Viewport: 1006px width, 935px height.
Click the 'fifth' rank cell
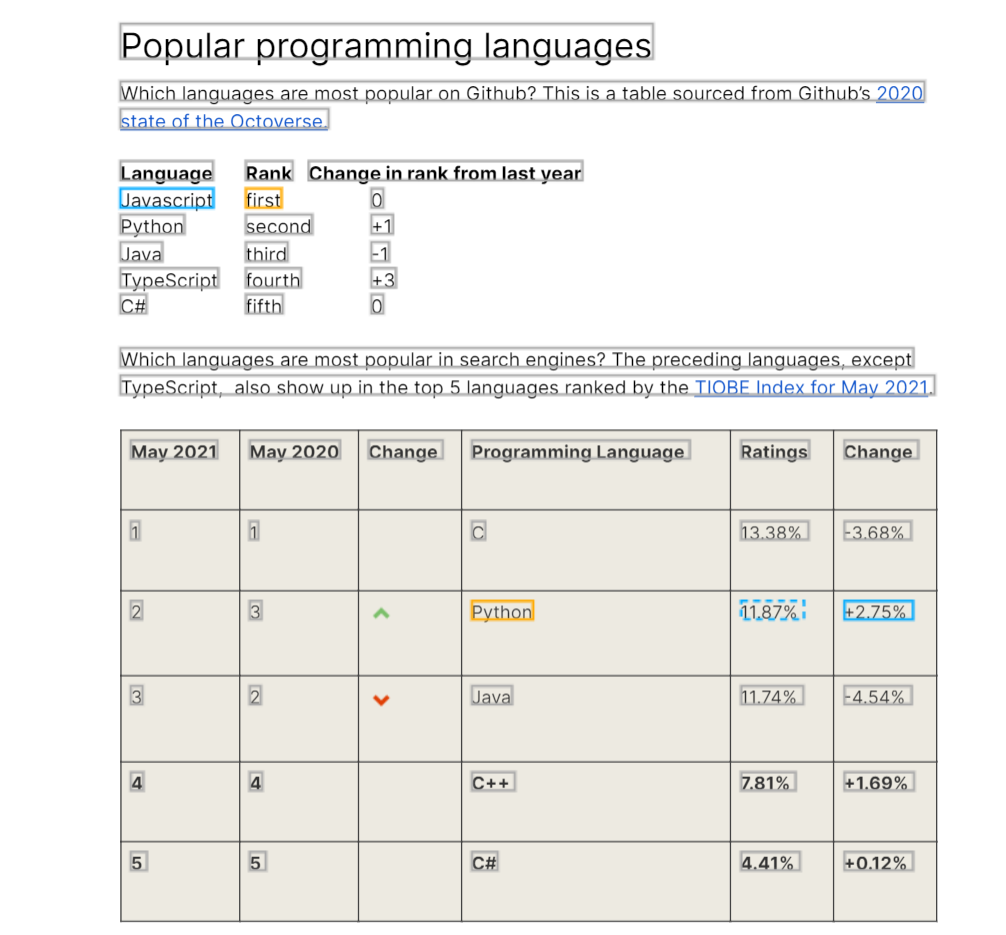click(264, 305)
